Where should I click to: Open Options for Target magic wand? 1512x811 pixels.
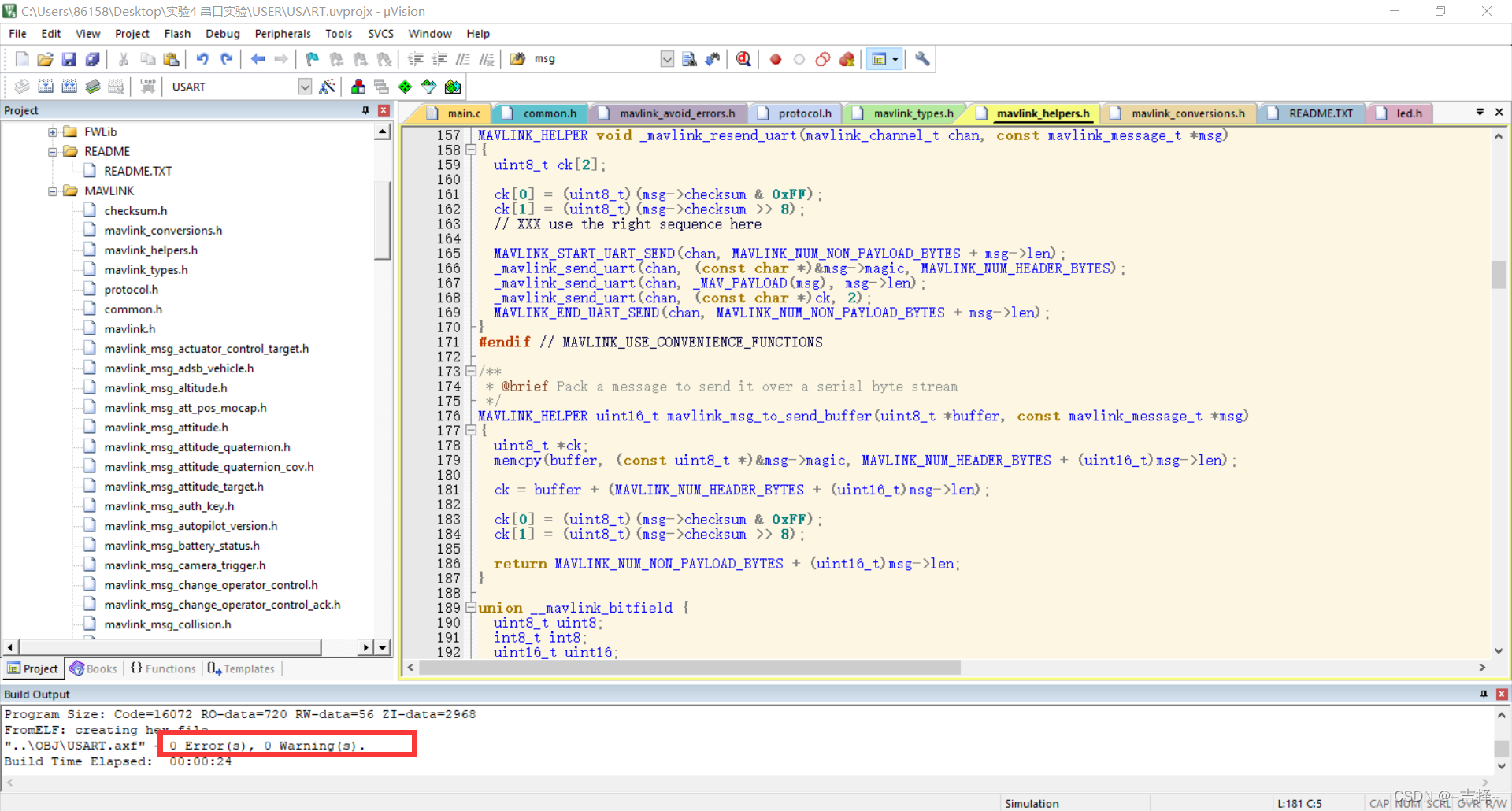[327, 87]
